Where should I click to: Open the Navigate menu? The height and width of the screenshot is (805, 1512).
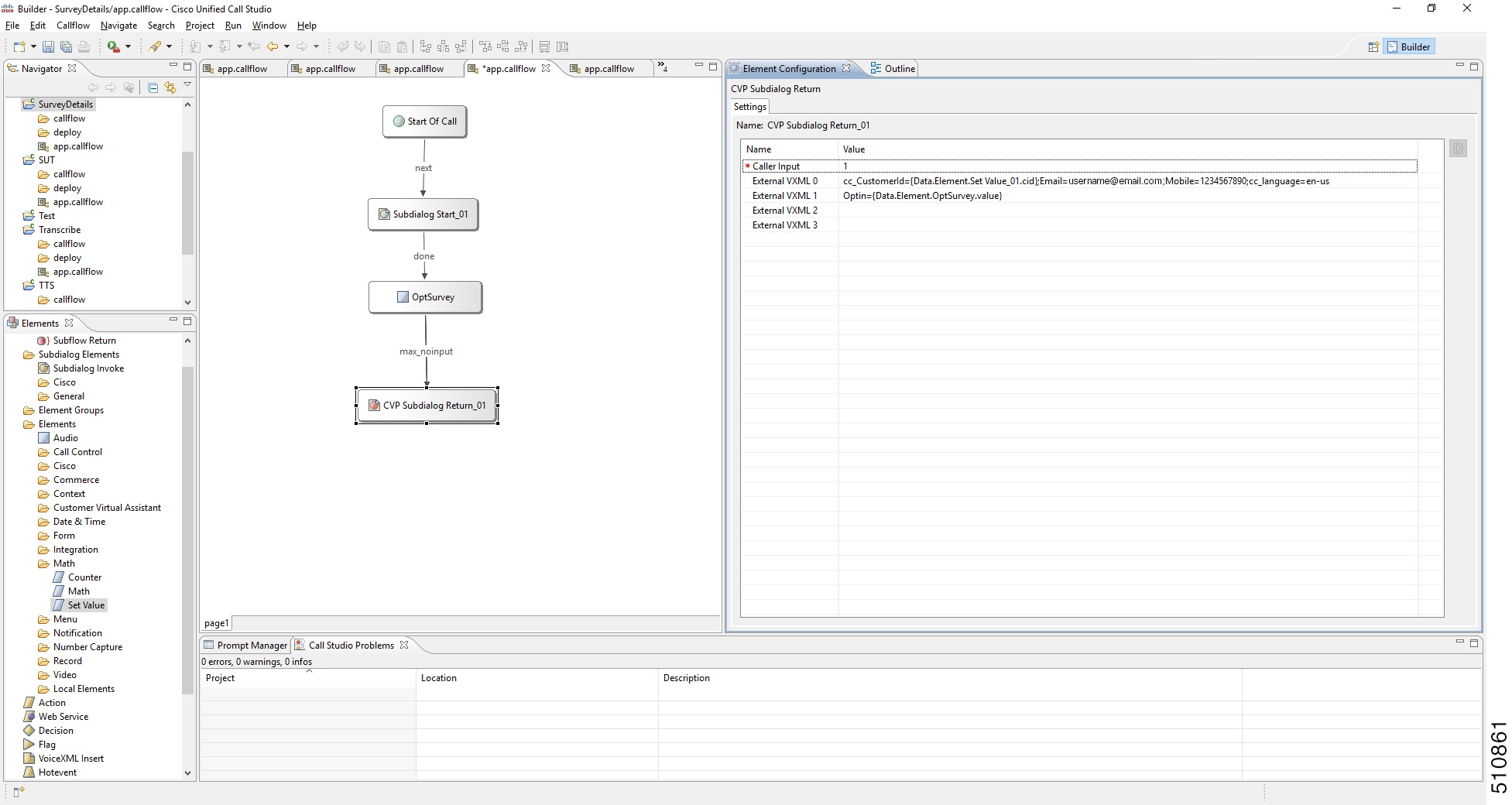point(118,26)
